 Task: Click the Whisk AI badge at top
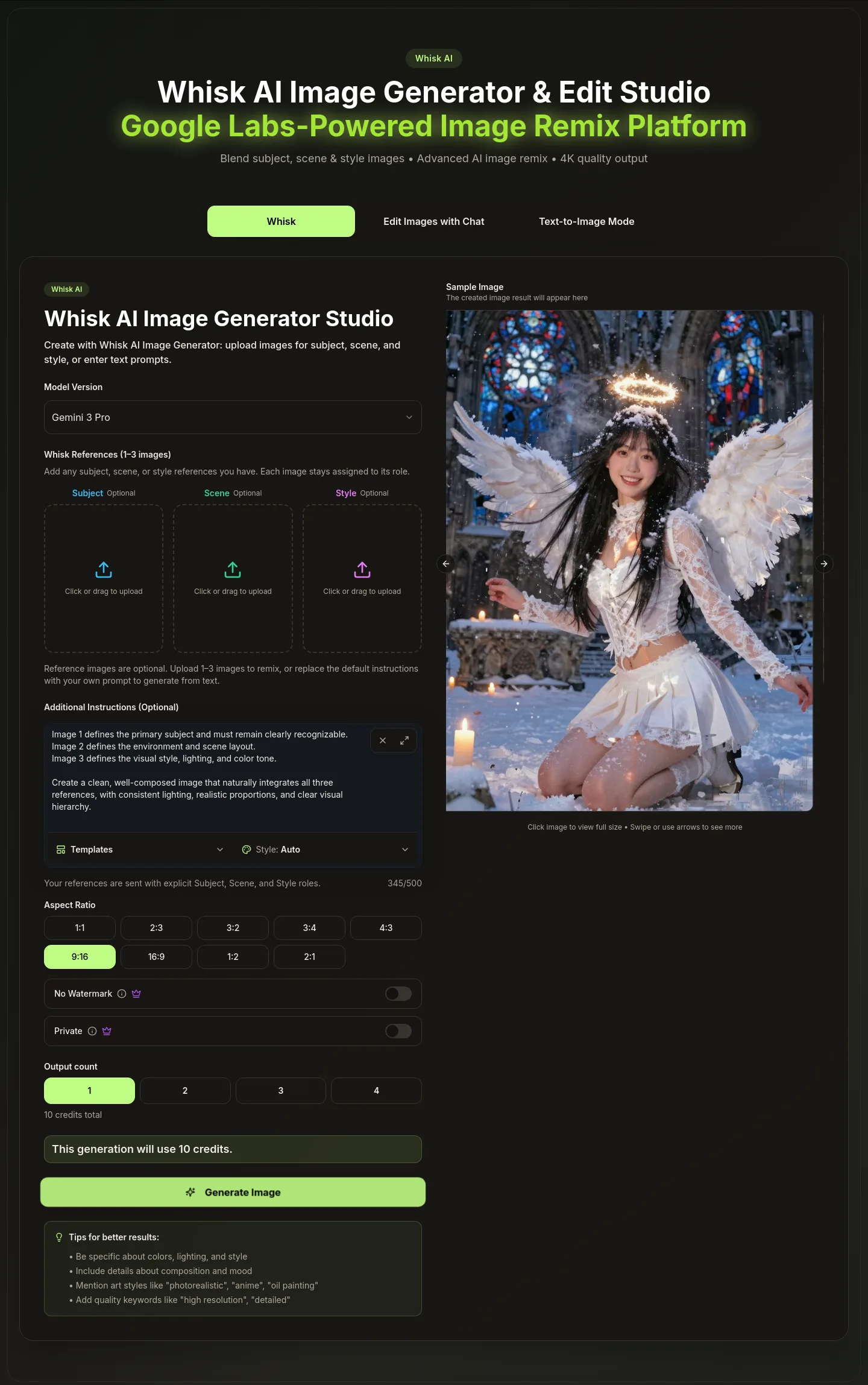(434, 58)
